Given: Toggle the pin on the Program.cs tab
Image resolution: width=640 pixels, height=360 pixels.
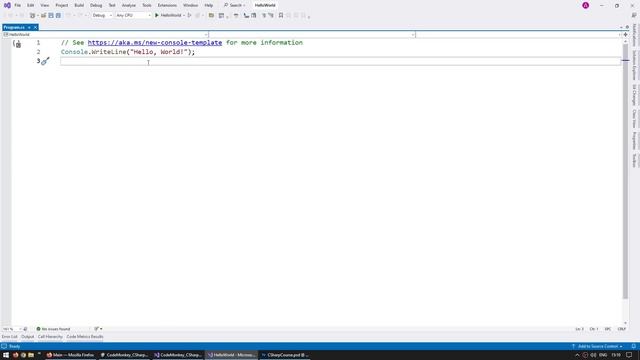Looking at the screenshot, I should 29,27.
